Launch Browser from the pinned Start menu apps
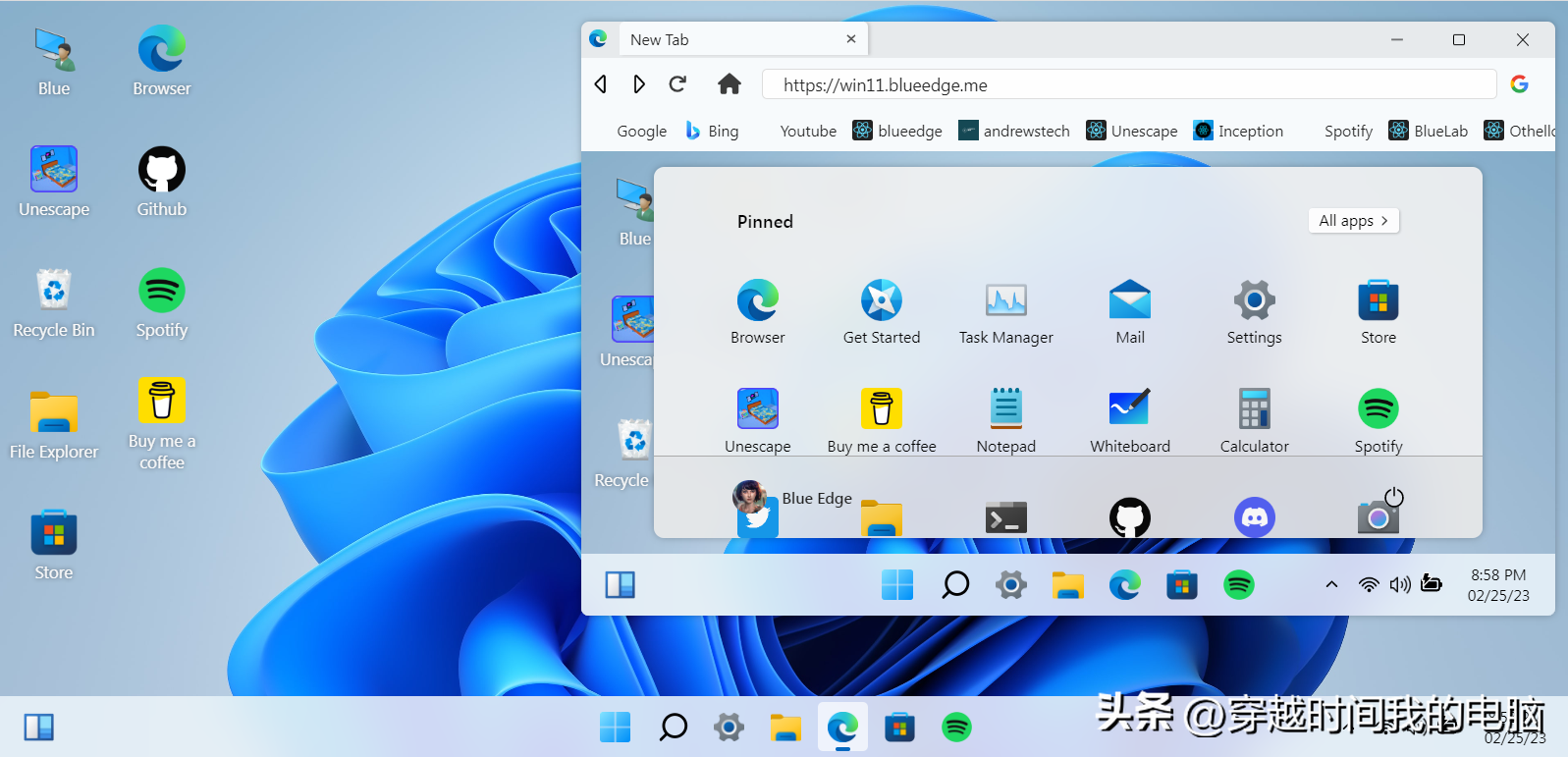1568x757 pixels. tap(758, 310)
